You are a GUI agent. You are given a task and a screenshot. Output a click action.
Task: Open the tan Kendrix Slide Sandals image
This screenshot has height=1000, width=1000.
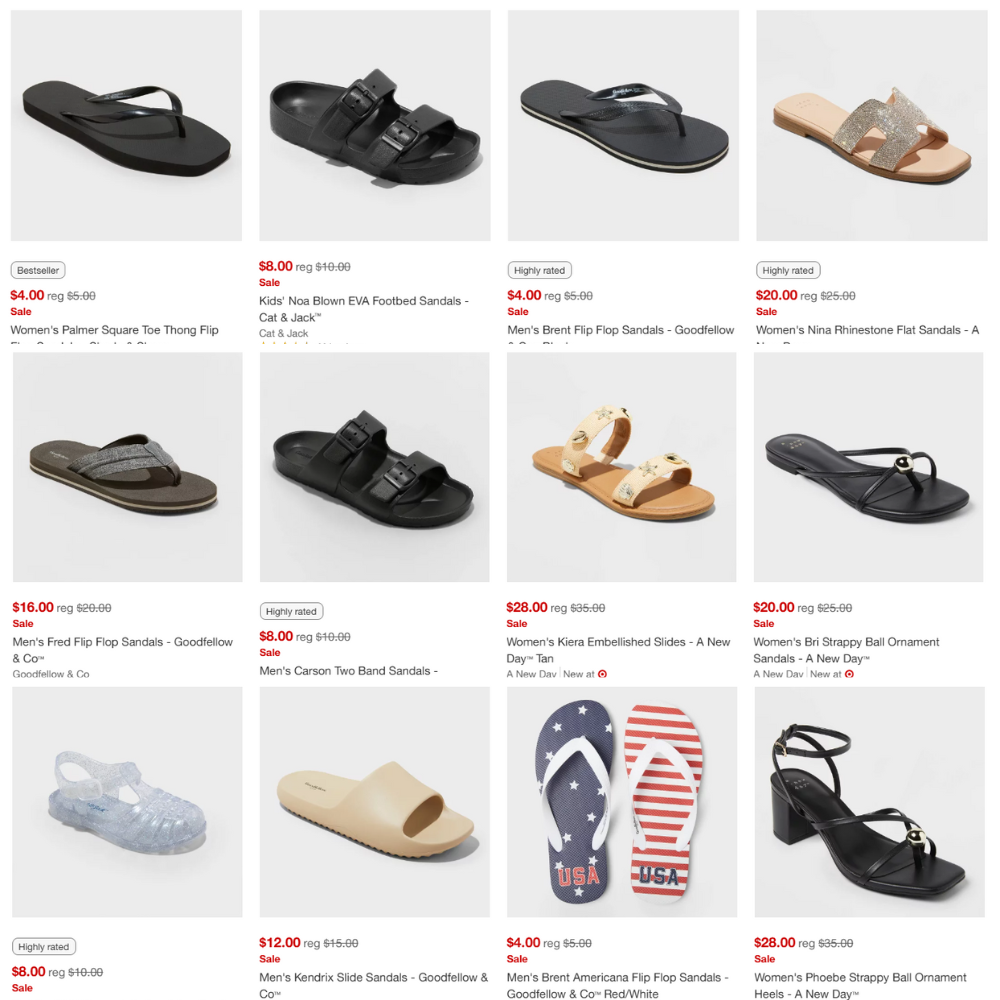click(374, 802)
